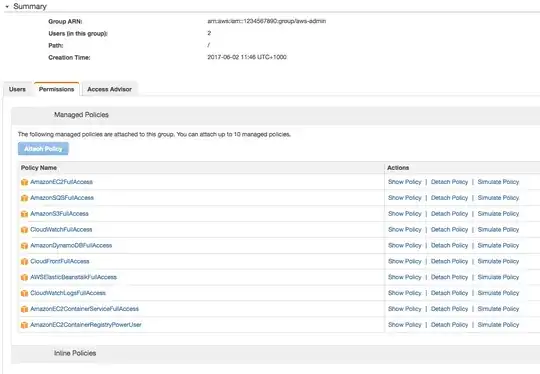Detach Policy for CloudWatchLogsFullAccess
The image size is (540, 374).
(x=449, y=293)
